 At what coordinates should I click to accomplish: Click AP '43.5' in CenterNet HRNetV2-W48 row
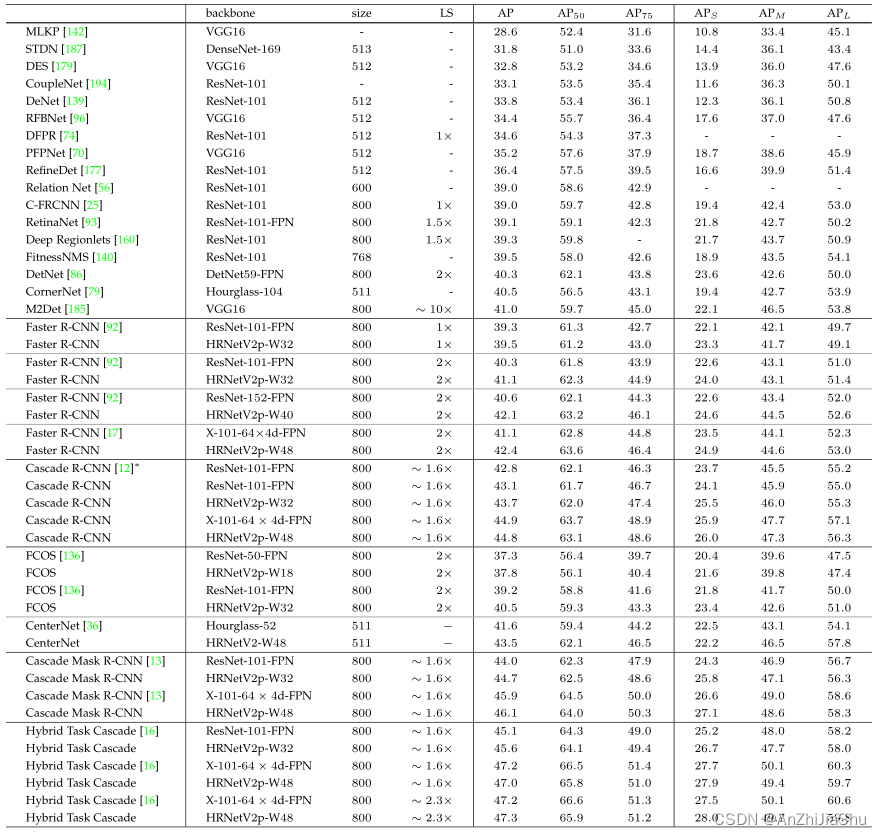pos(506,643)
